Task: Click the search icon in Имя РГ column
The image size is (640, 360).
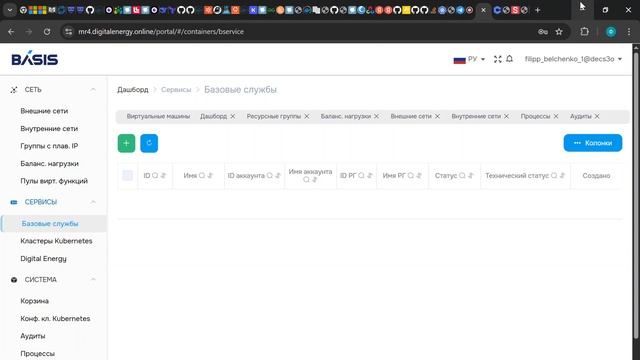Action: [411, 176]
